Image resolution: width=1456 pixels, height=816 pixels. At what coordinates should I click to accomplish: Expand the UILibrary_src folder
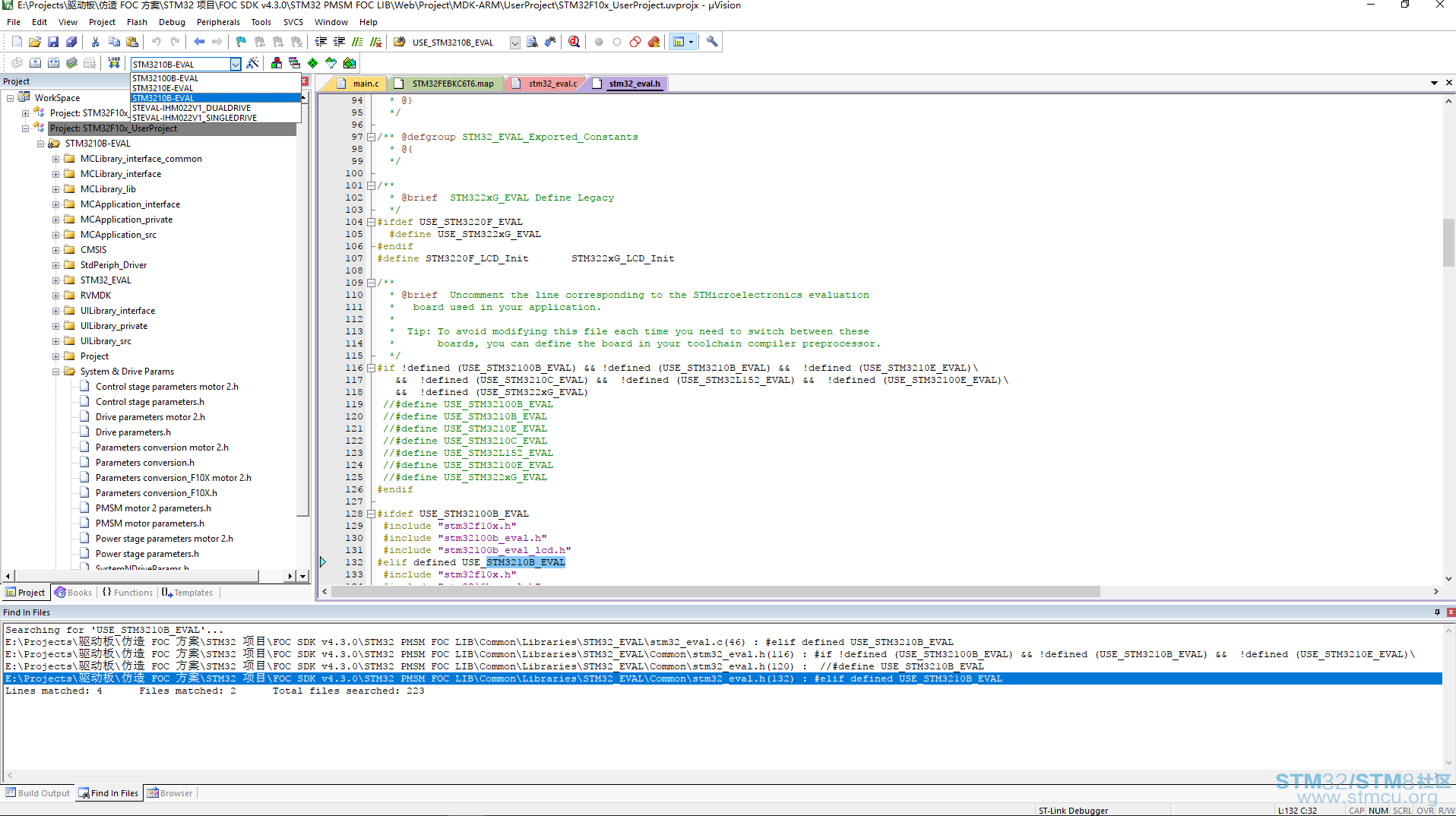[55, 341]
